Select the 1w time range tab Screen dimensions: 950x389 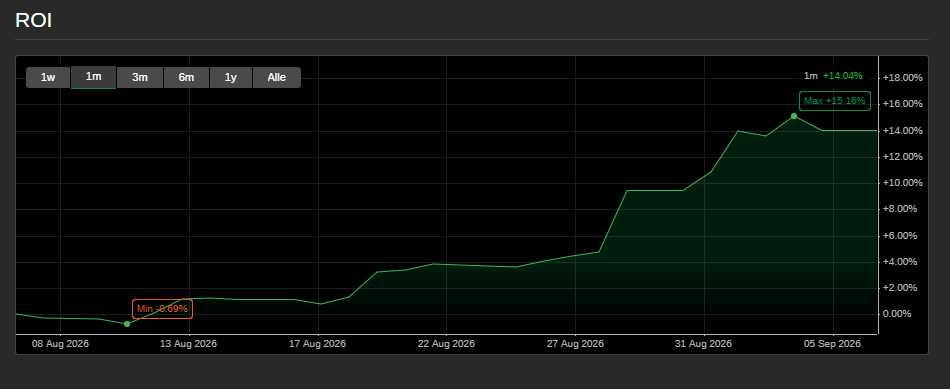[x=48, y=78]
